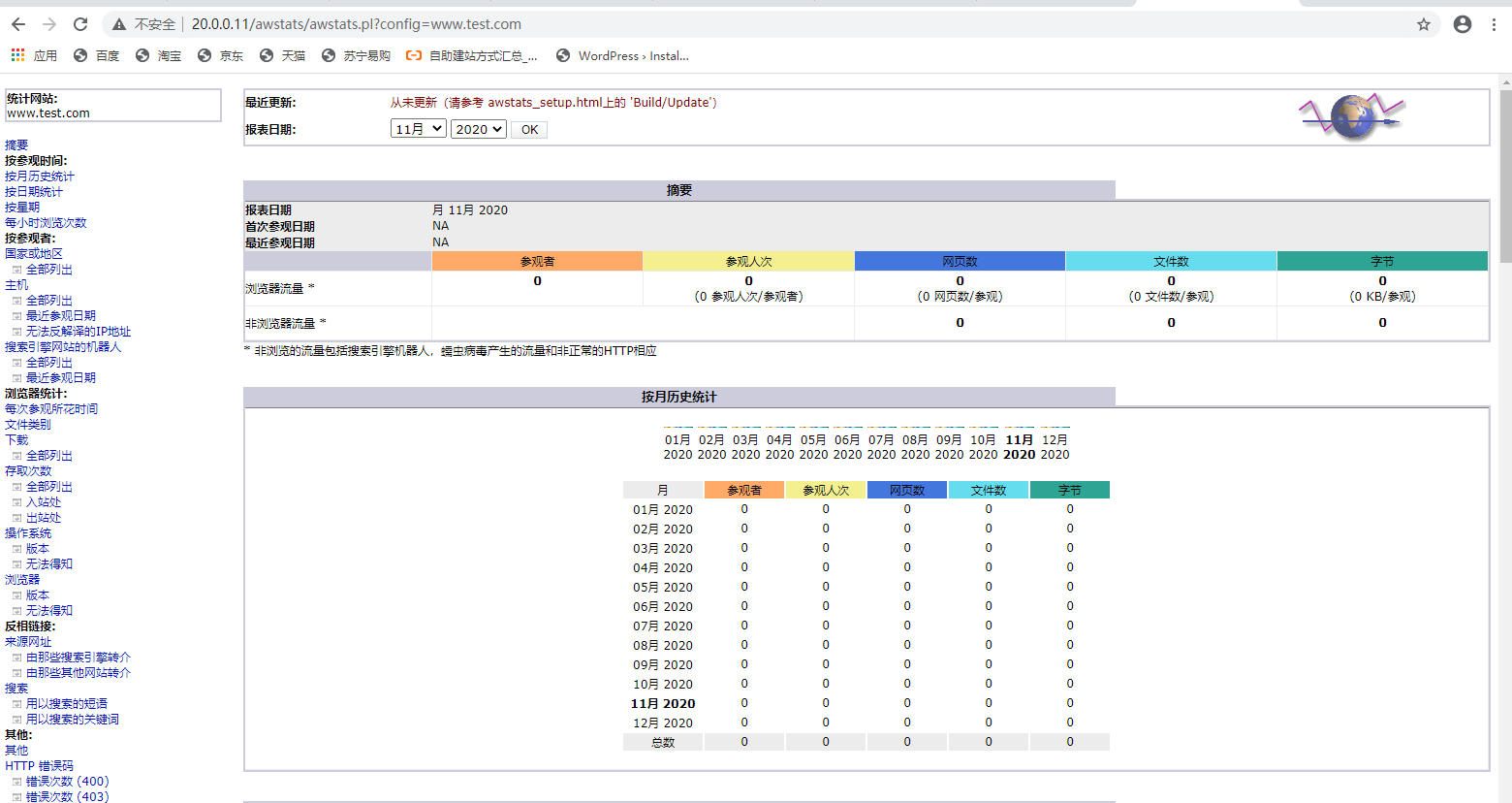
Task: Open the WordPress Install bookmark
Action: pyautogui.click(x=622, y=56)
